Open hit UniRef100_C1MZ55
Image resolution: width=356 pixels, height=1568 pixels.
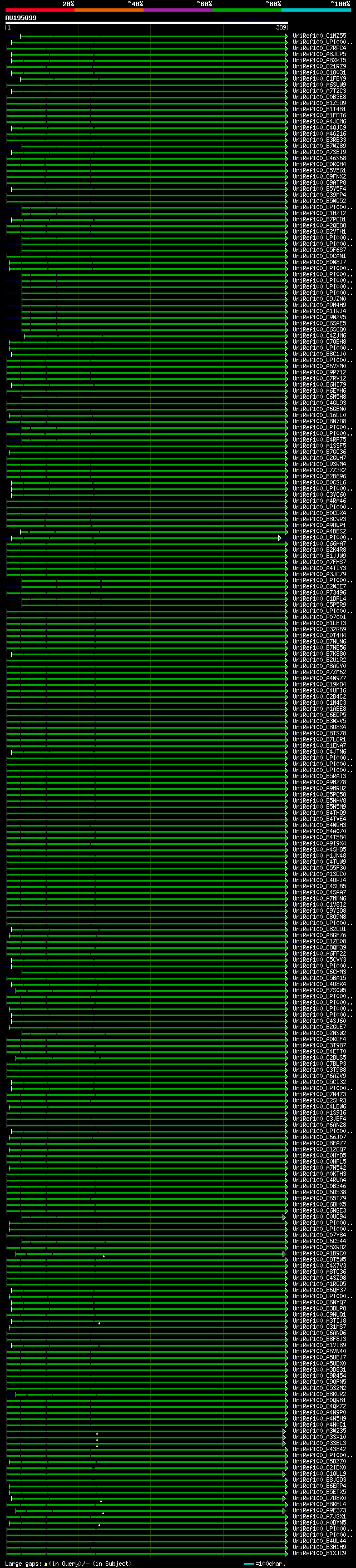click(319, 36)
